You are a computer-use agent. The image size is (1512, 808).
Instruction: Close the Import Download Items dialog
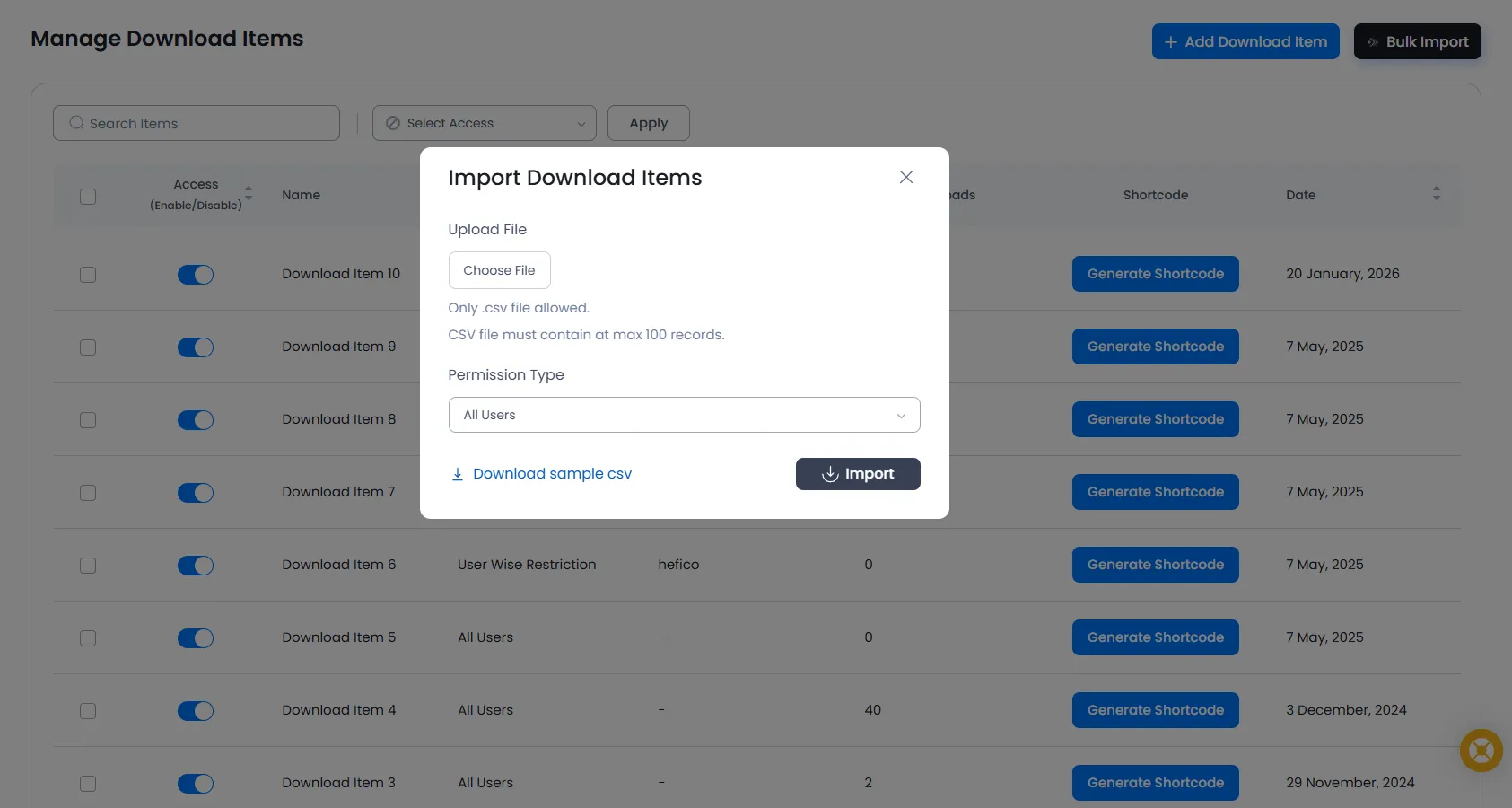(906, 177)
